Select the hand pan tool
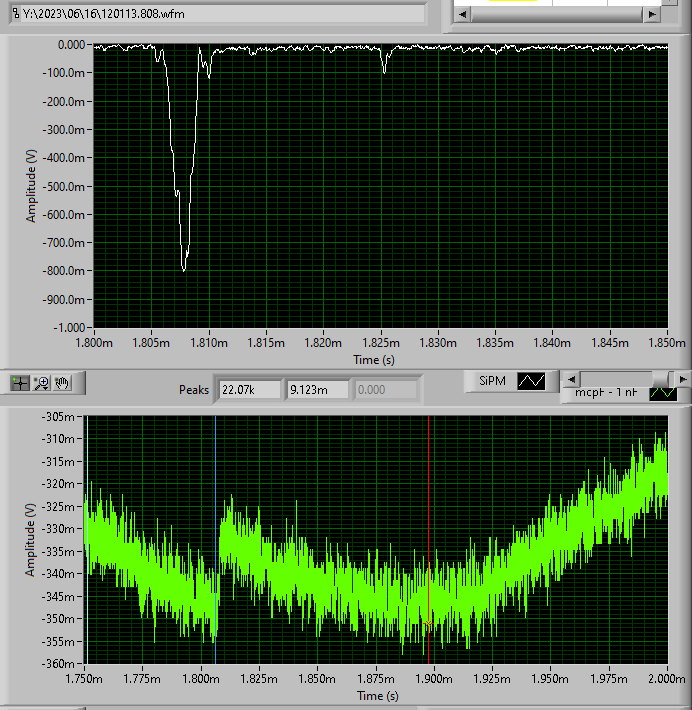 tap(62, 383)
